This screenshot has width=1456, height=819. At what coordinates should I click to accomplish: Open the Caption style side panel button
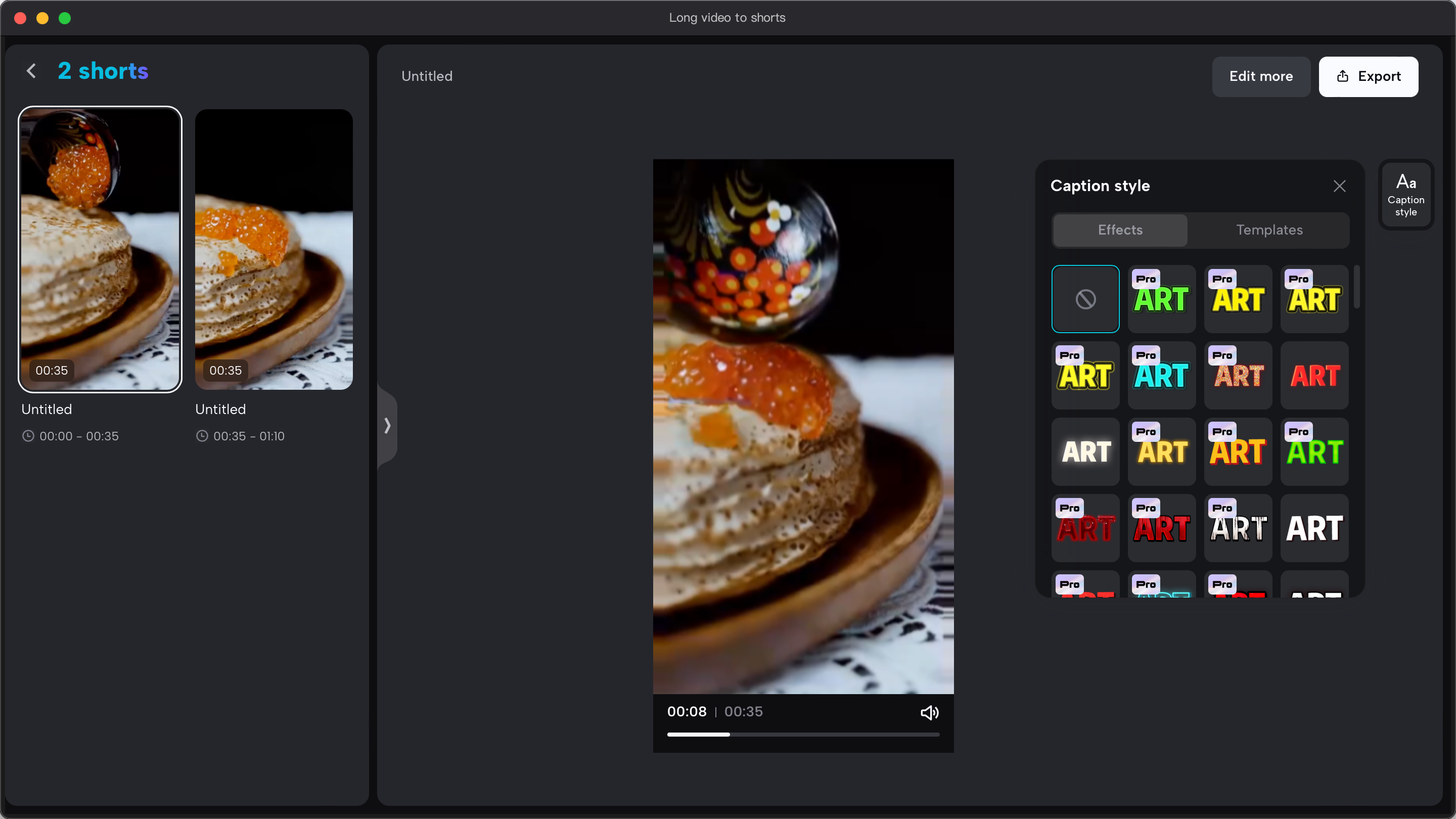tap(1405, 195)
